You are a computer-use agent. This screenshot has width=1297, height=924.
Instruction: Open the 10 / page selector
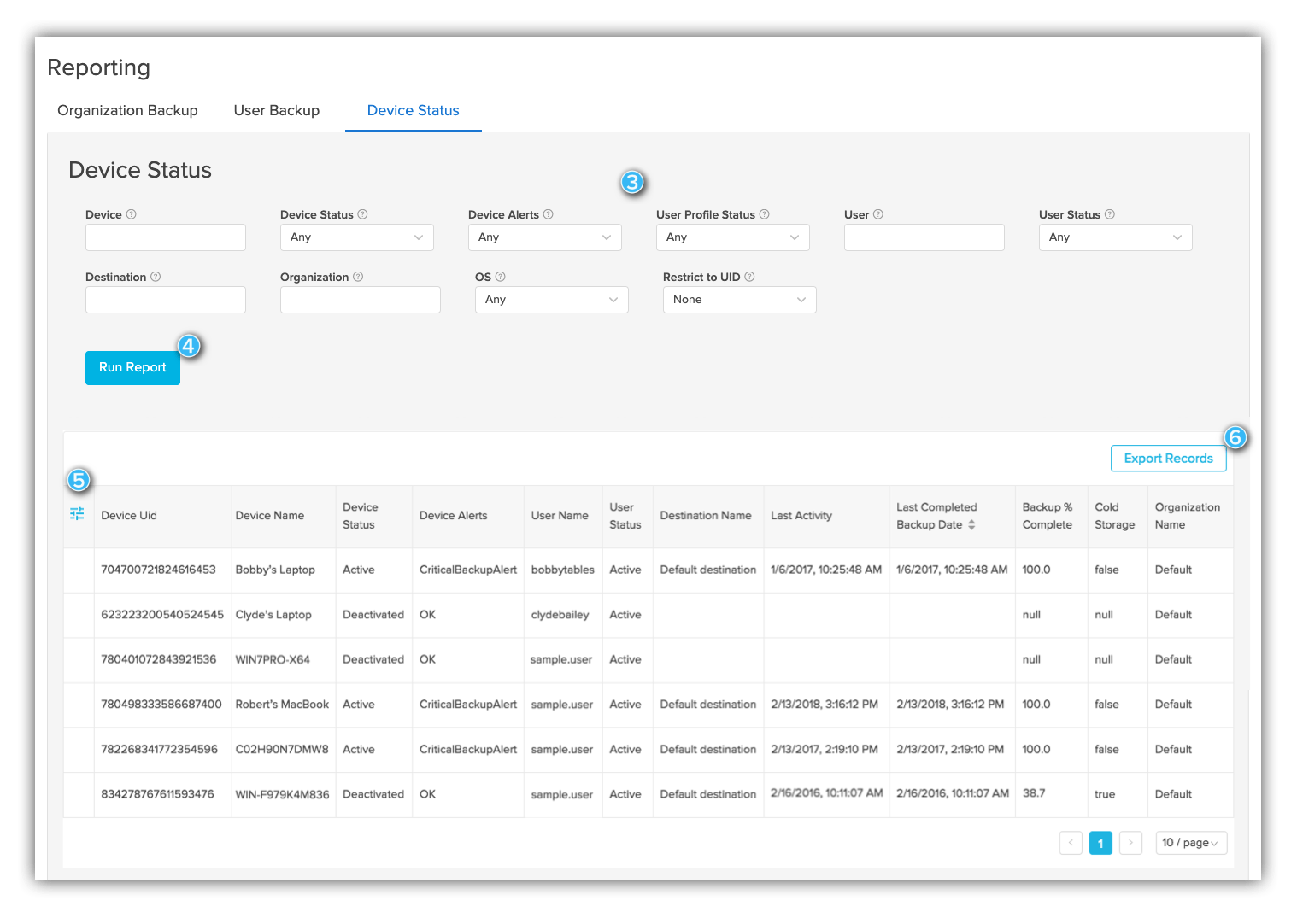1190,843
